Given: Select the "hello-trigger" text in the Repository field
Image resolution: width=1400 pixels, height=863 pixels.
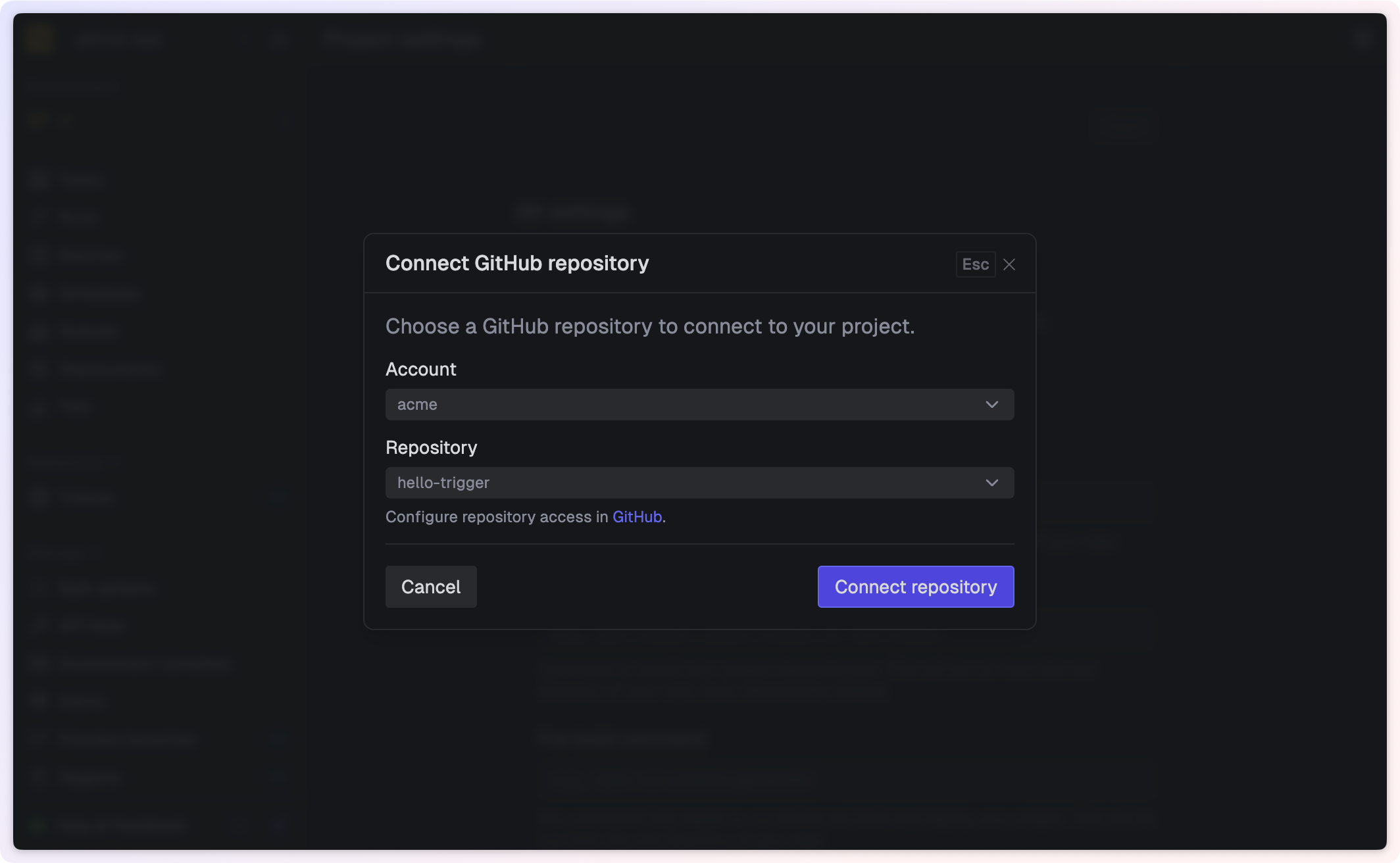Looking at the screenshot, I should pos(443,482).
